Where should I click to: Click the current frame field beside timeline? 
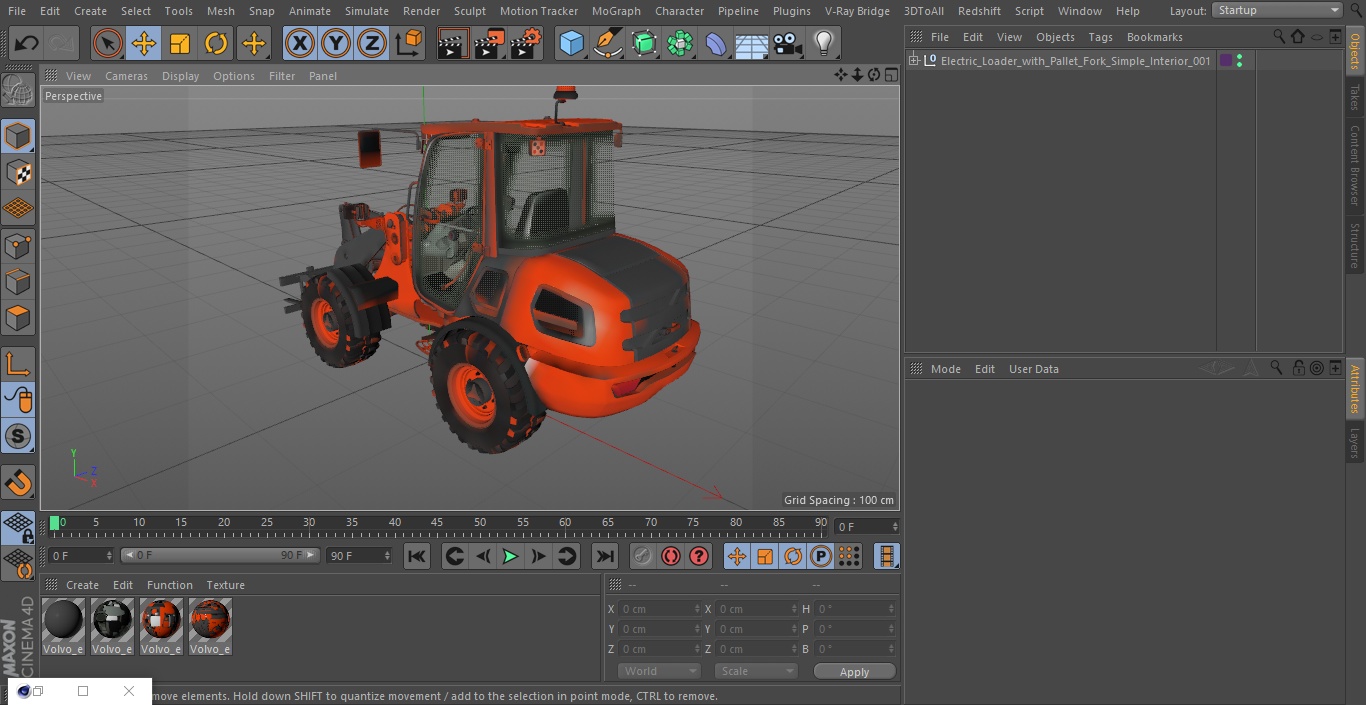(866, 526)
